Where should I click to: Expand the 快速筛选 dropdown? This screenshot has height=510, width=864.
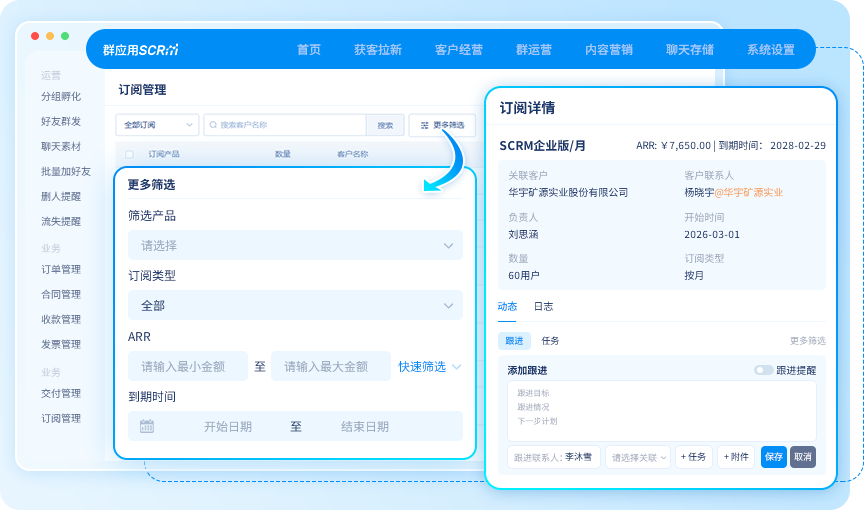[429, 366]
